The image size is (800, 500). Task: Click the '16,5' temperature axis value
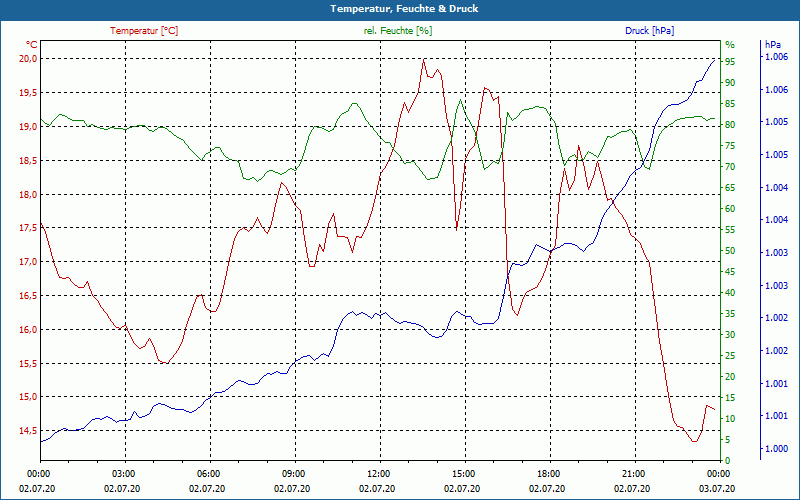pyautogui.click(x=29, y=296)
